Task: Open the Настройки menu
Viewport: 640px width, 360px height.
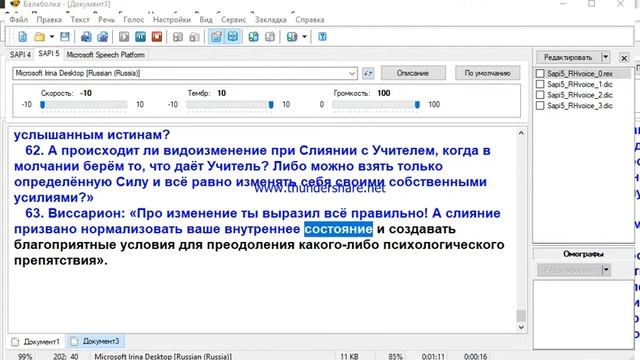Action: 171,20
